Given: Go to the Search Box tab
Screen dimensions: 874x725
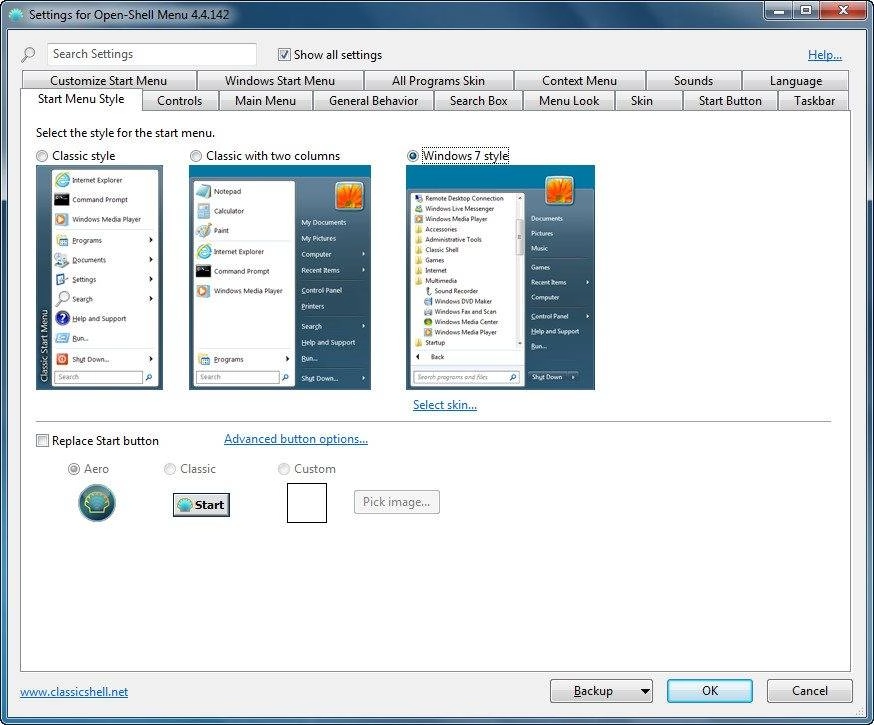Looking at the screenshot, I should 479,101.
